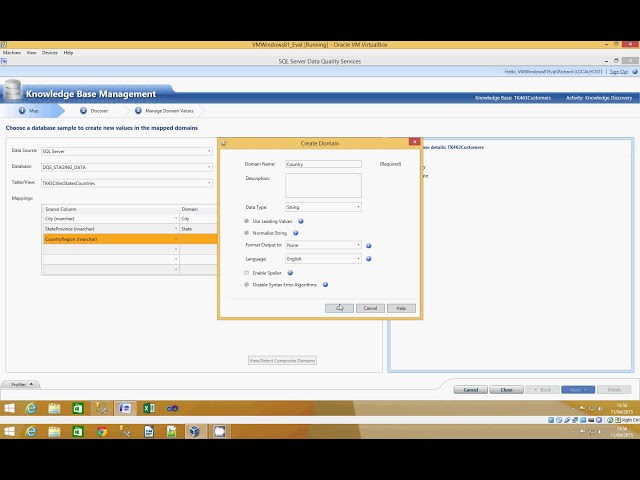Screen dimensions: 640x480
Task: Enable the Enable Speller checkbox
Action: pos(247,273)
